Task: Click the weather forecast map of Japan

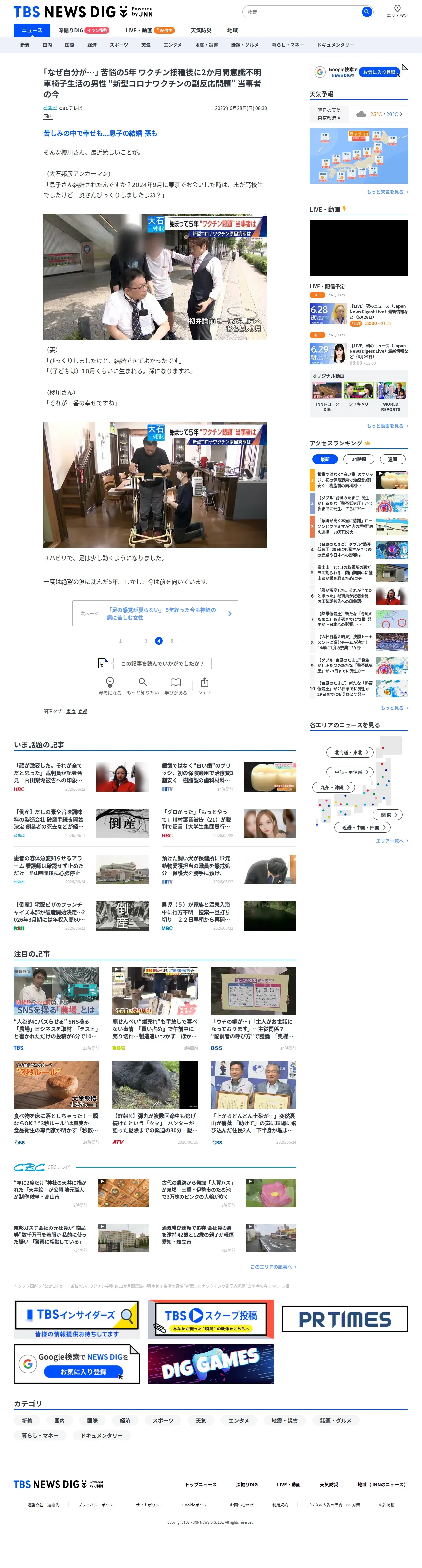Action: (359, 156)
